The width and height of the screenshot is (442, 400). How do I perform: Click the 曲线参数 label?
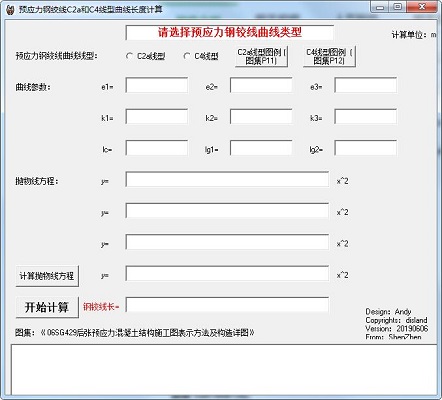point(33,87)
